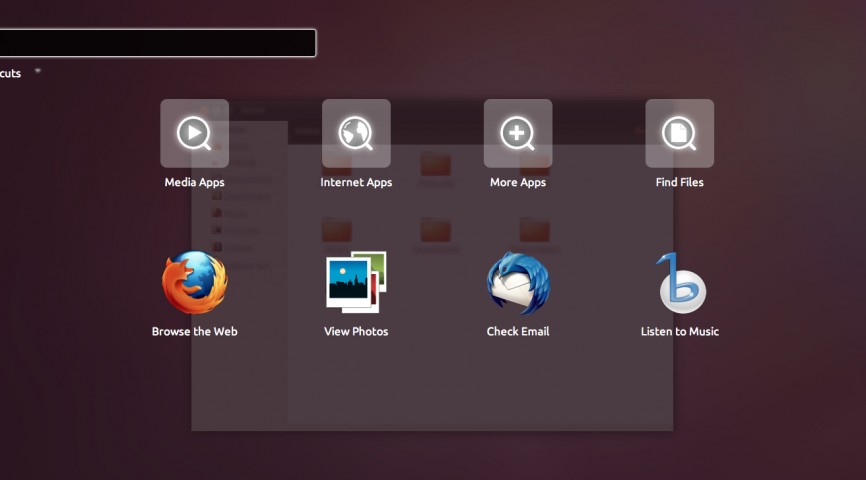This screenshot has height=480, width=866.
Task: Click the "Internet Apps" text label
Action: click(x=356, y=183)
